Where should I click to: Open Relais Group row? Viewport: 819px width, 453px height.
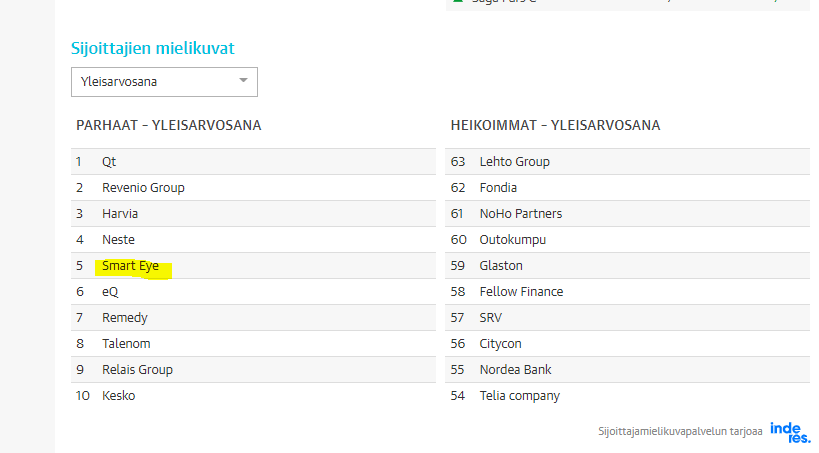click(253, 370)
